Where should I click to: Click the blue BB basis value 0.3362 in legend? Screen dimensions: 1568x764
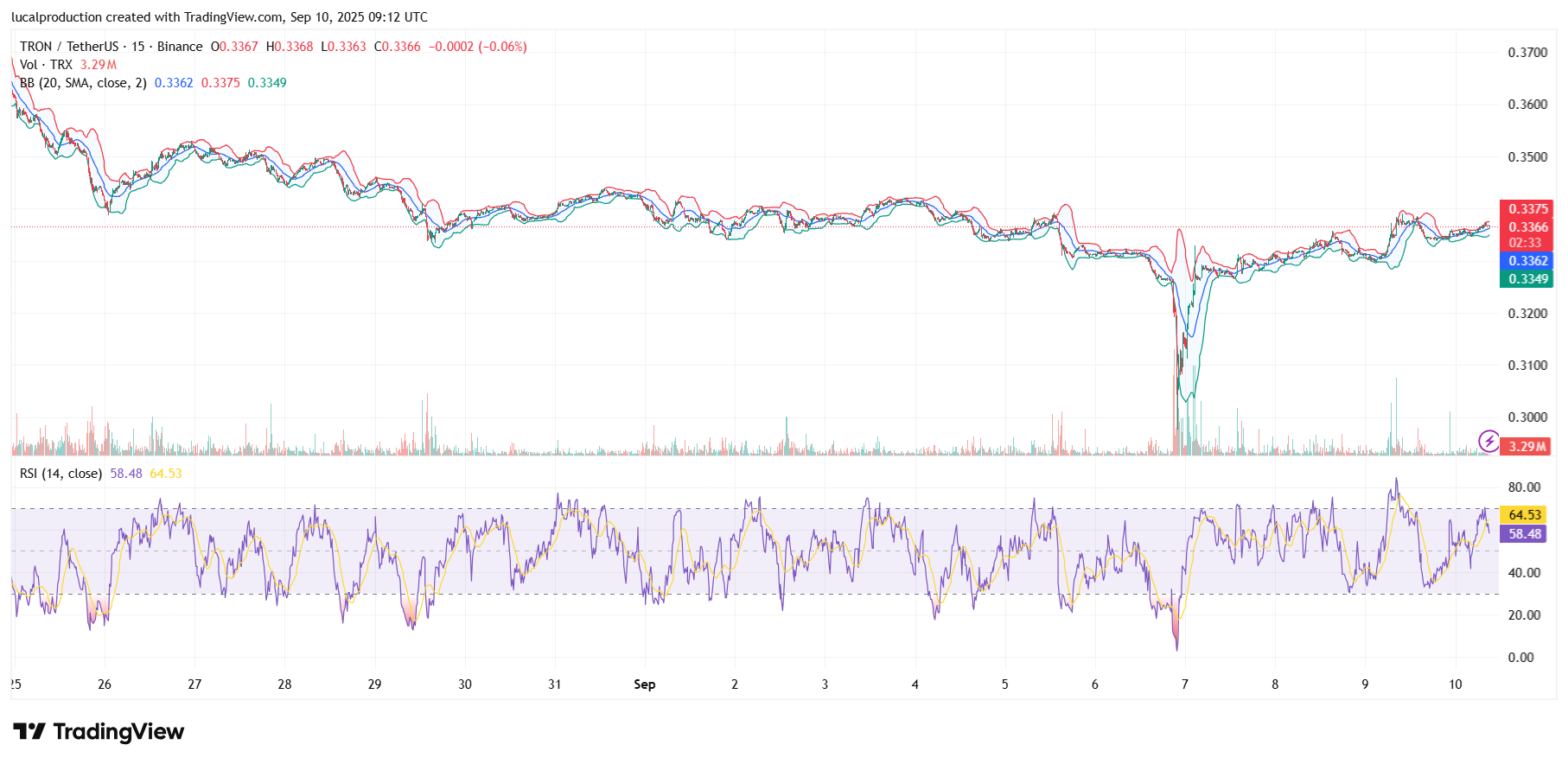[174, 83]
